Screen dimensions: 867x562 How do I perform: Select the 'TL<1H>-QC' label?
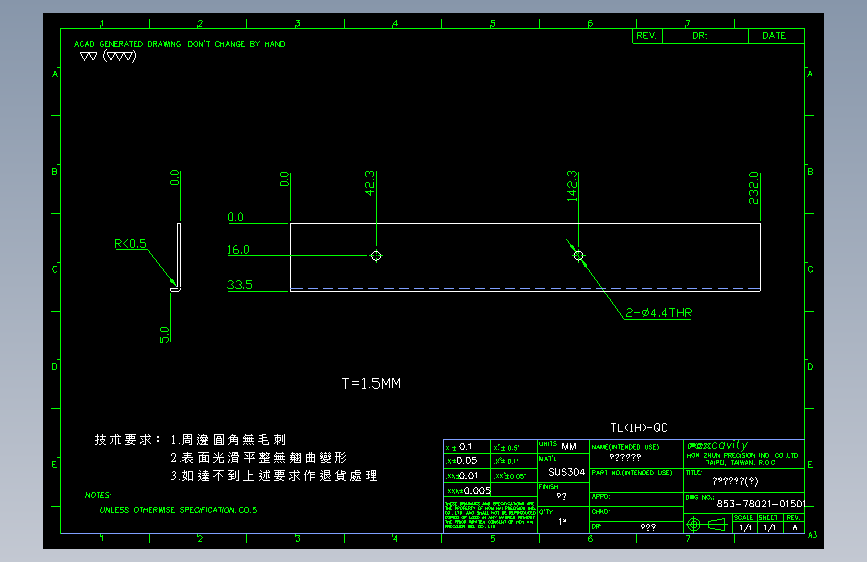click(639, 428)
